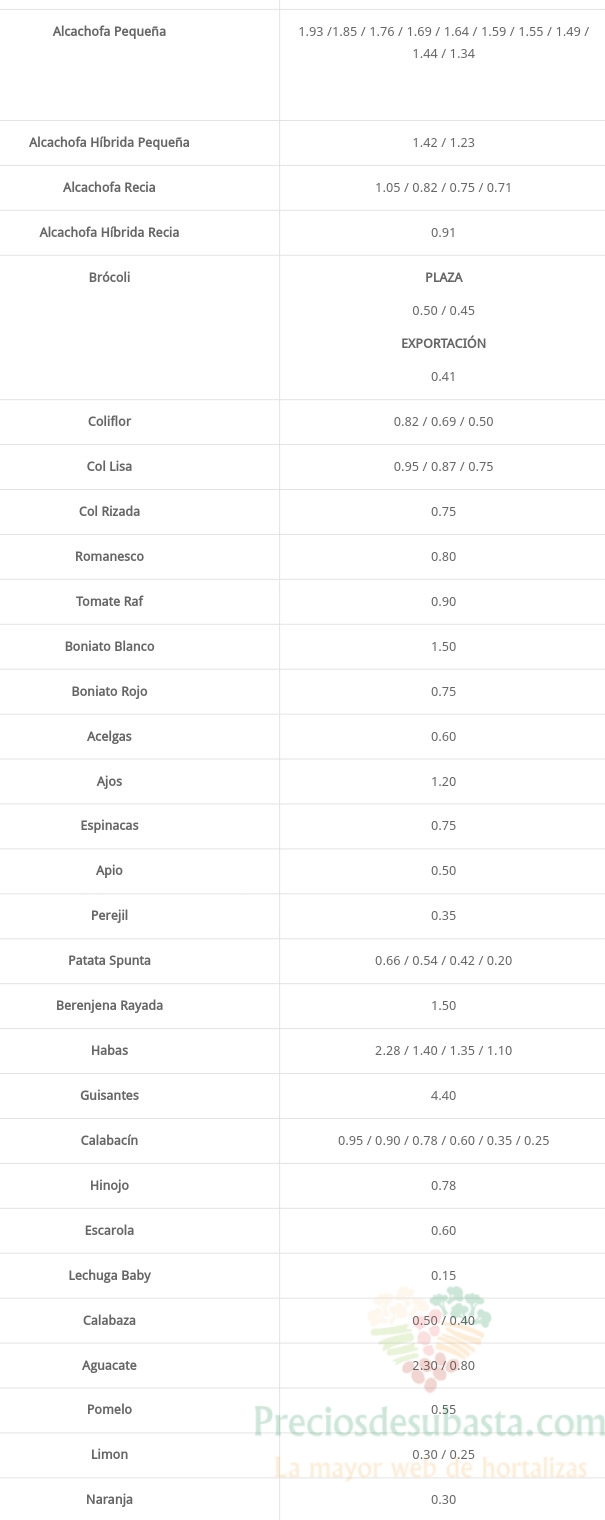Select the Habas price list
Image resolution: width=605 pixels, height=1520 pixels.
pyautogui.click(x=443, y=1050)
